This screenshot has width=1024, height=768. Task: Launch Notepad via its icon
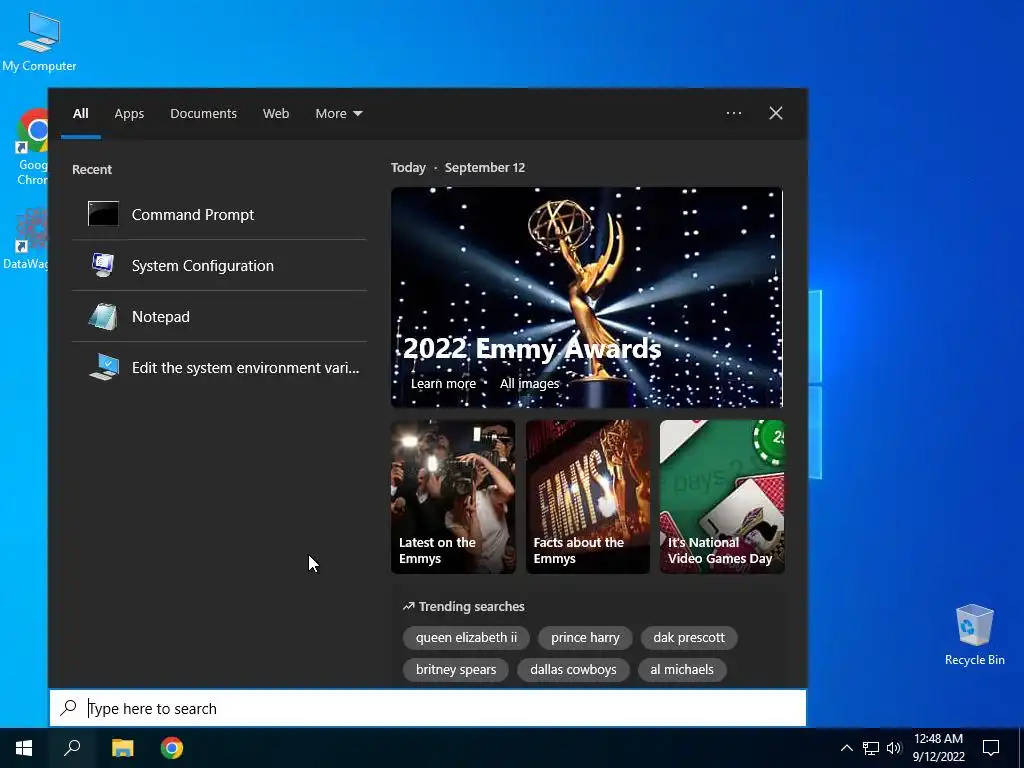[x=103, y=317]
